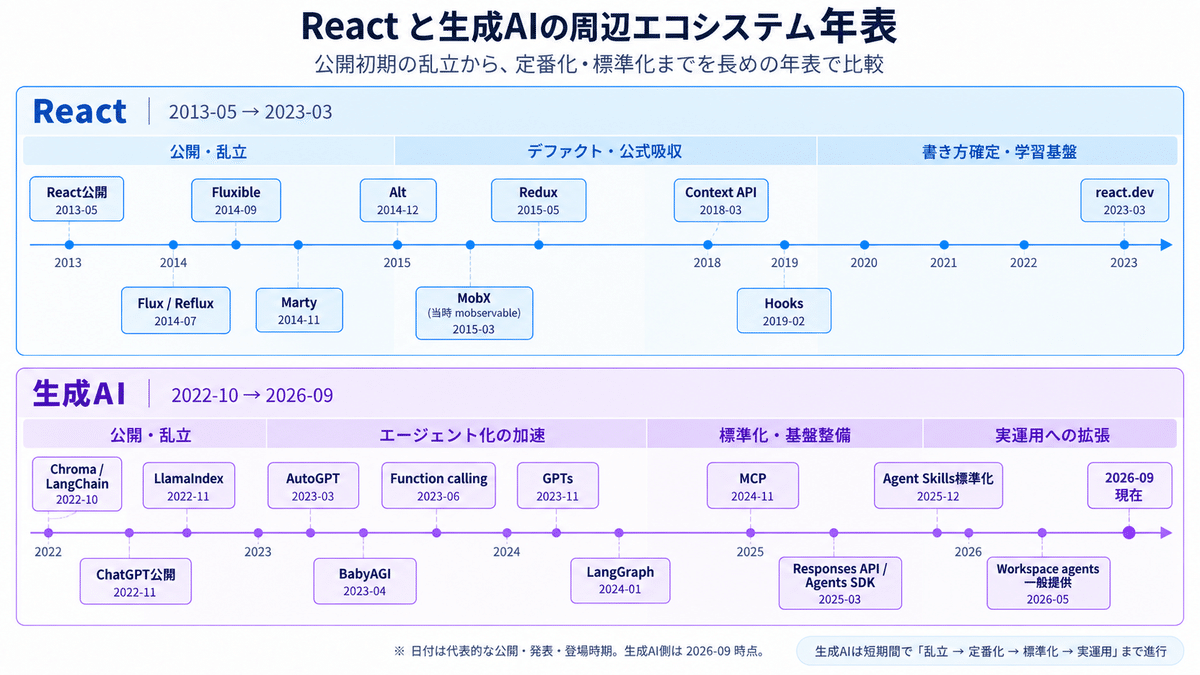The image size is (1200, 675).
Task: Click the summary pill 乱立 → 定番化 → 標準化
Action: pos(989,651)
